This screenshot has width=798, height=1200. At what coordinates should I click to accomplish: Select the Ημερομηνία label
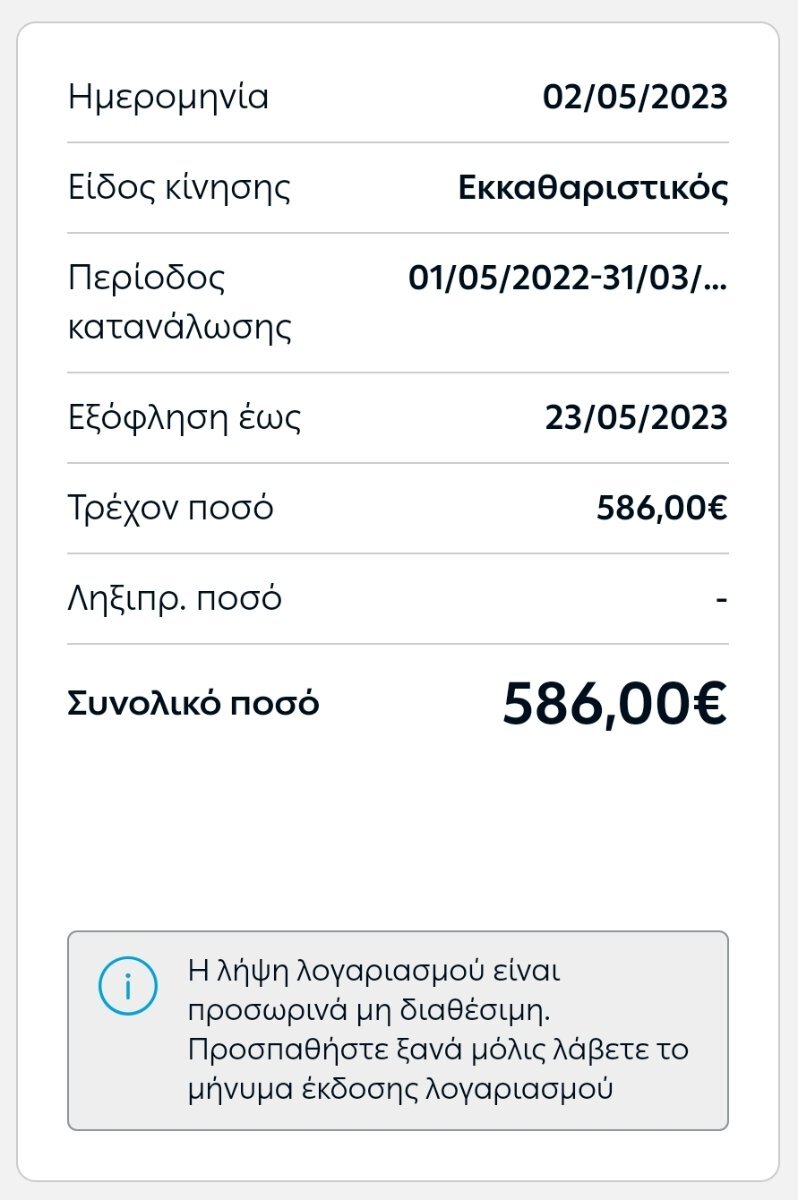pos(168,98)
